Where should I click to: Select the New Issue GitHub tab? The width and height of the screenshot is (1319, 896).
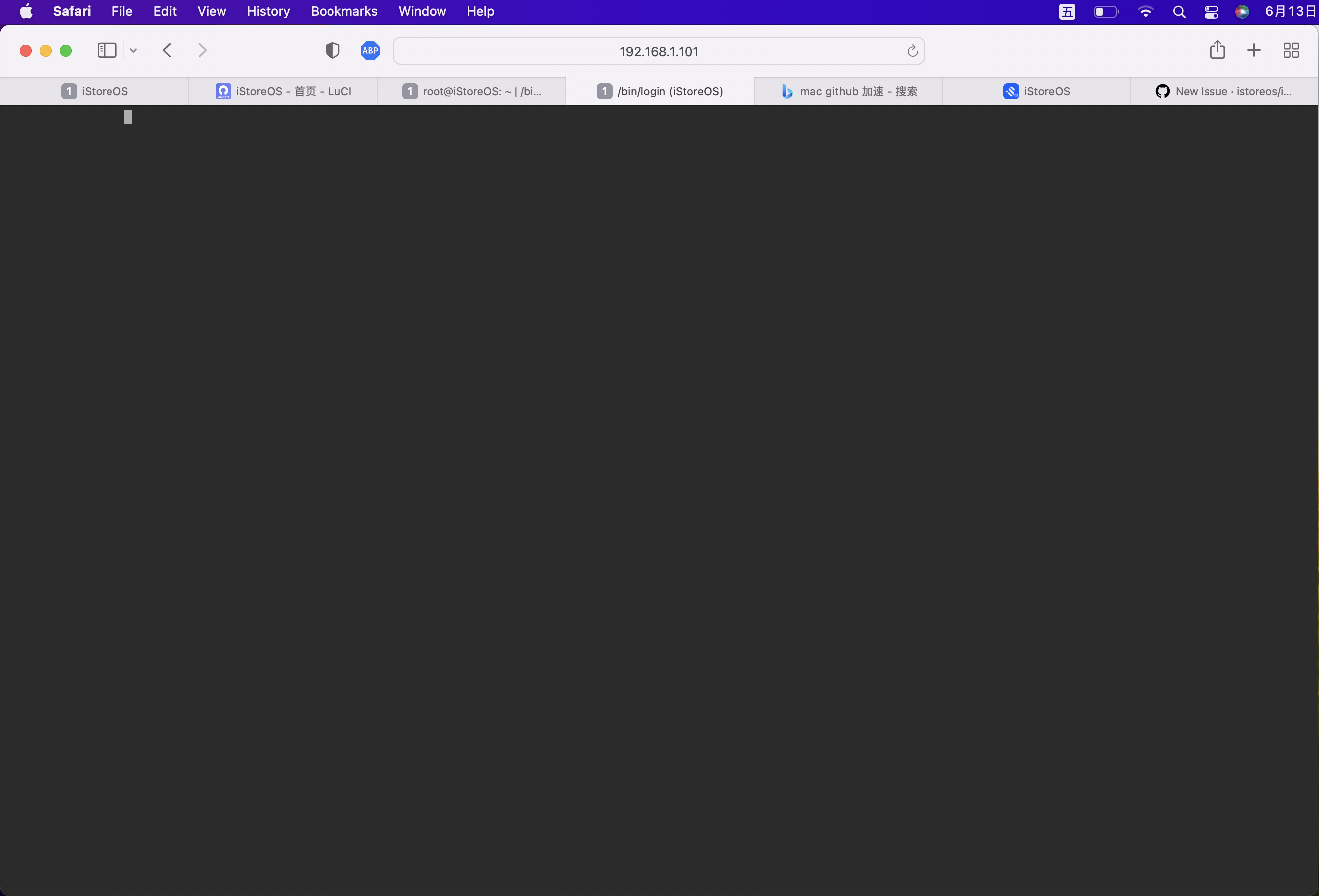tap(1223, 91)
